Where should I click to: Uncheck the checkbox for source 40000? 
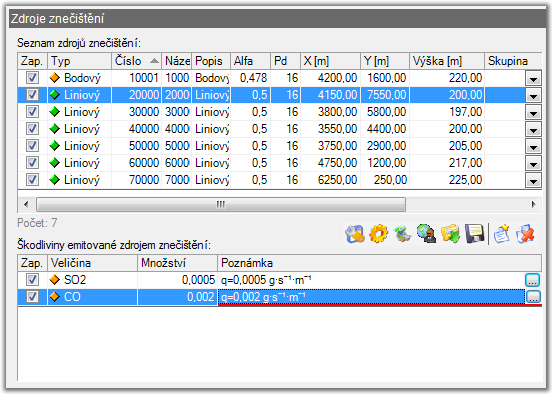coord(32,129)
